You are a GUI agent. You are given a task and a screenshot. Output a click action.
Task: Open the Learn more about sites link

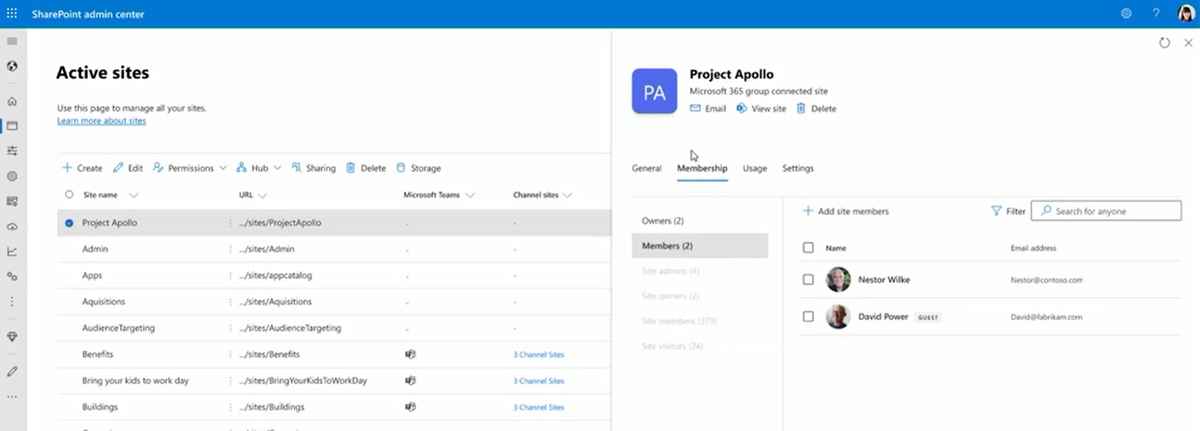click(101, 121)
